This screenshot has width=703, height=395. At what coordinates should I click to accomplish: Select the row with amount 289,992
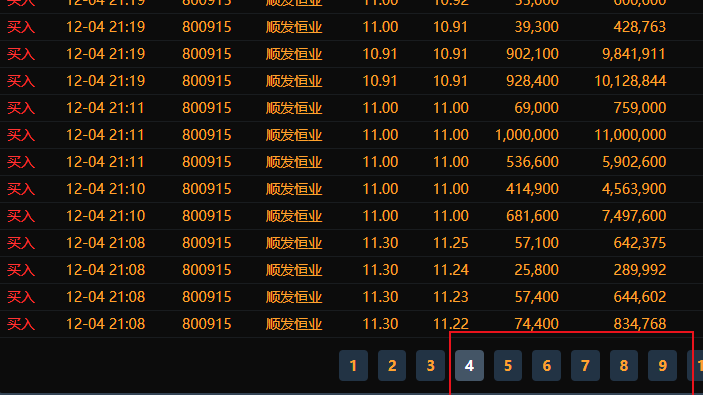[352, 270]
